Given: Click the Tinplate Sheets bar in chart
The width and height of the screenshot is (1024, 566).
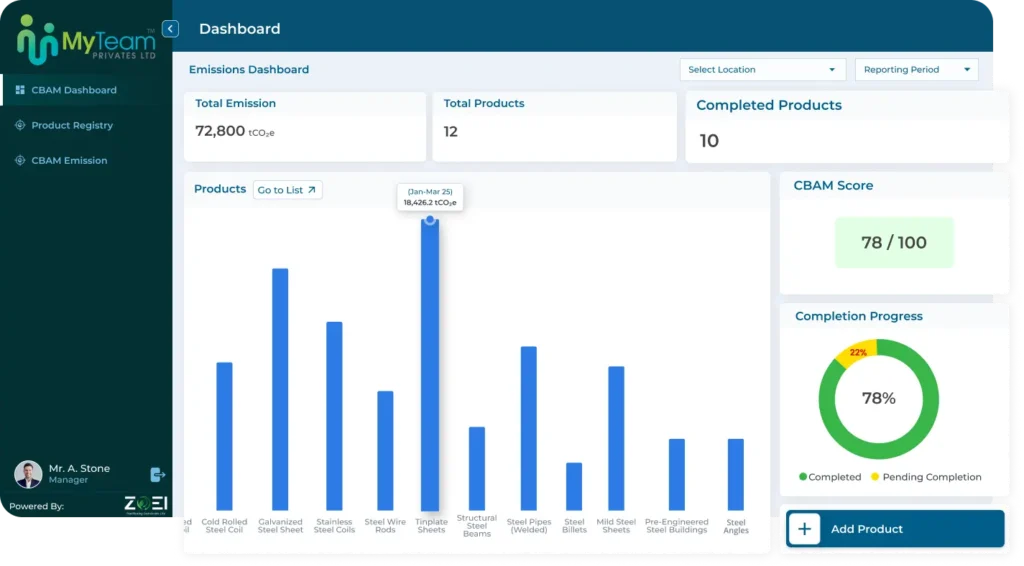Looking at the screenshot, I should pyautogui.click(x=430, y=365).
